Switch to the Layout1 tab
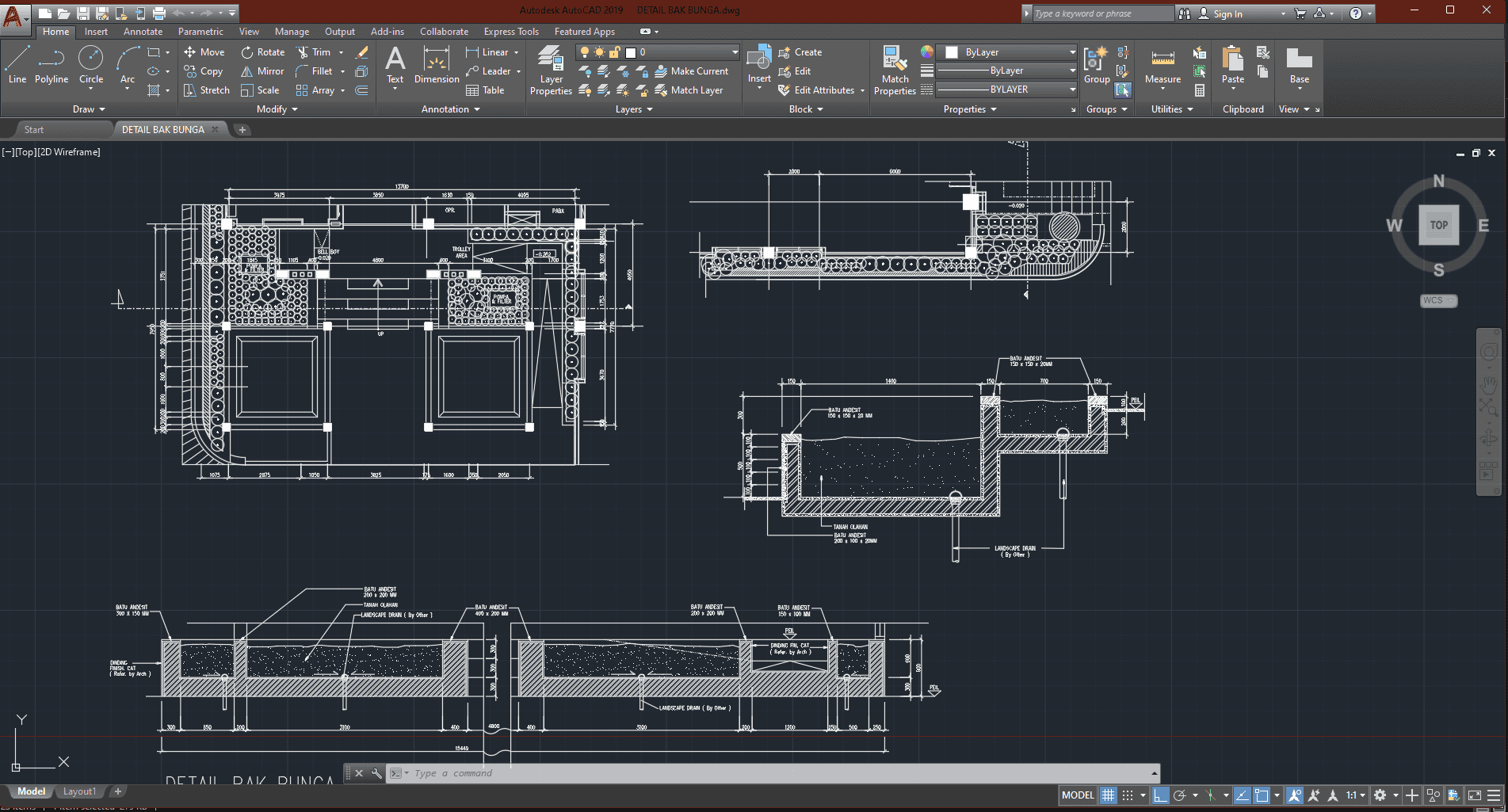The image size is (1508, 812). pos(79,791)
